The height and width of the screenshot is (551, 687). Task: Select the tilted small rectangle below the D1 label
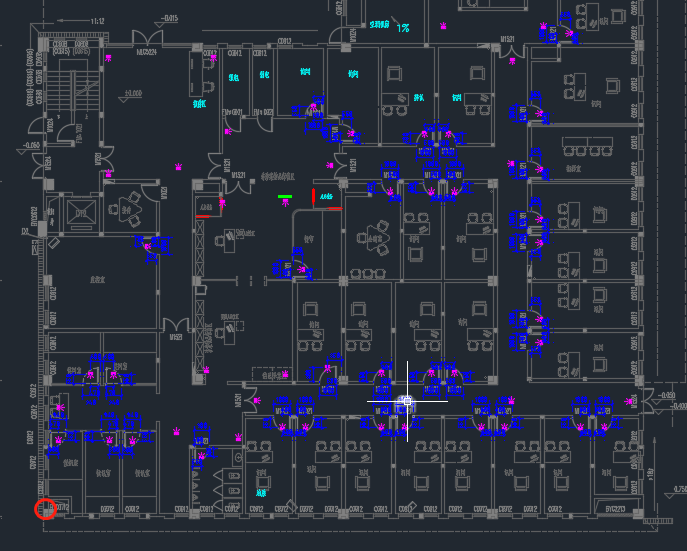(54, 243)
